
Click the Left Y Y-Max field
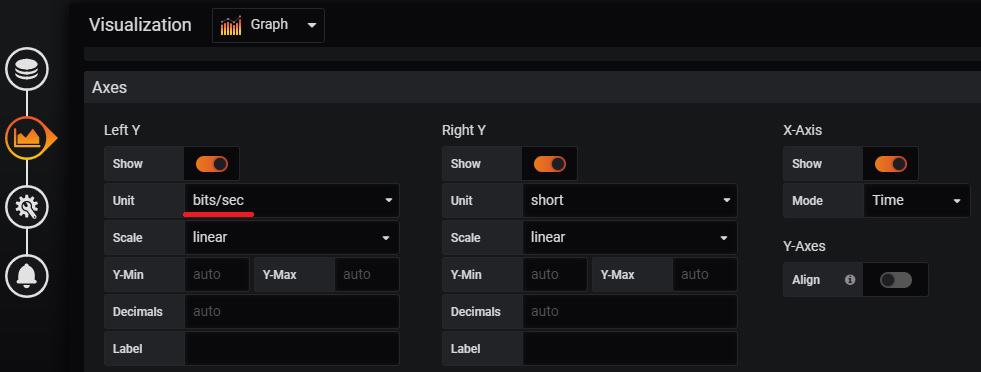367,274
